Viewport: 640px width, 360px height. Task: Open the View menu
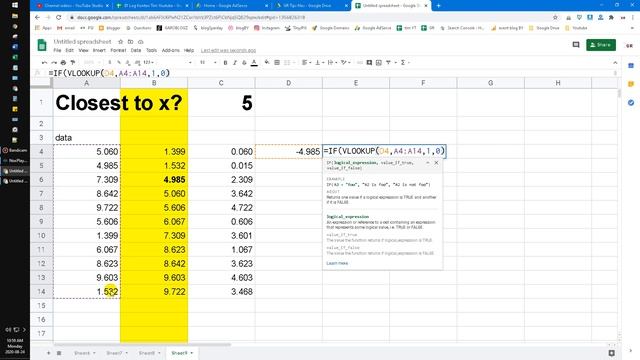tap(83, 50)
